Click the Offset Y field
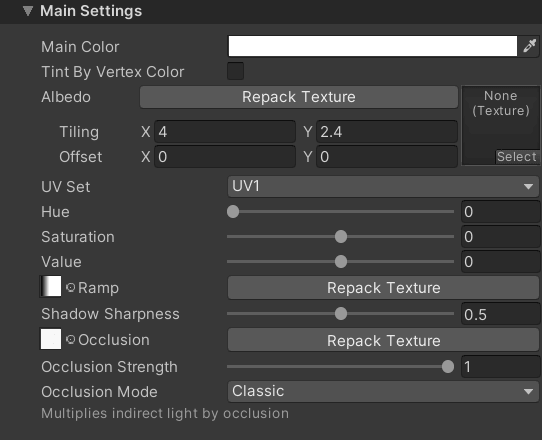The height and width of the screenshot is (440, 542). (387, 157)
